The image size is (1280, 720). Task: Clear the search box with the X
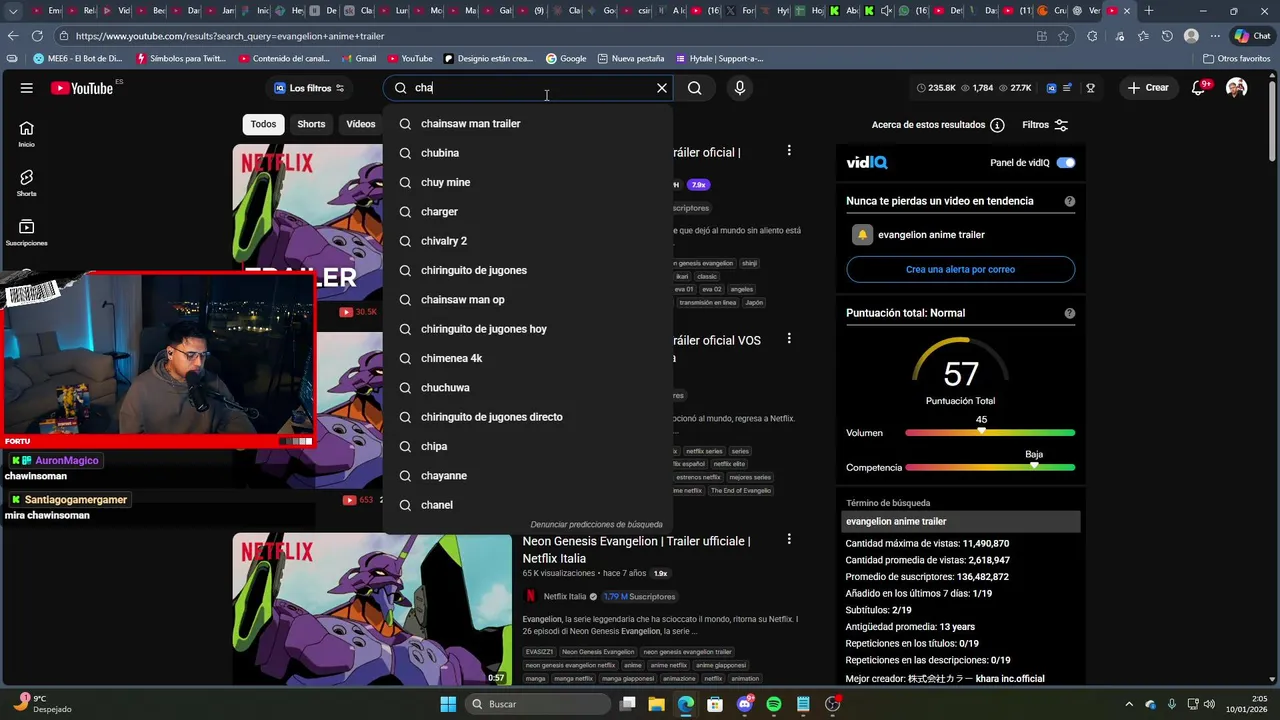tap(661, 88)
